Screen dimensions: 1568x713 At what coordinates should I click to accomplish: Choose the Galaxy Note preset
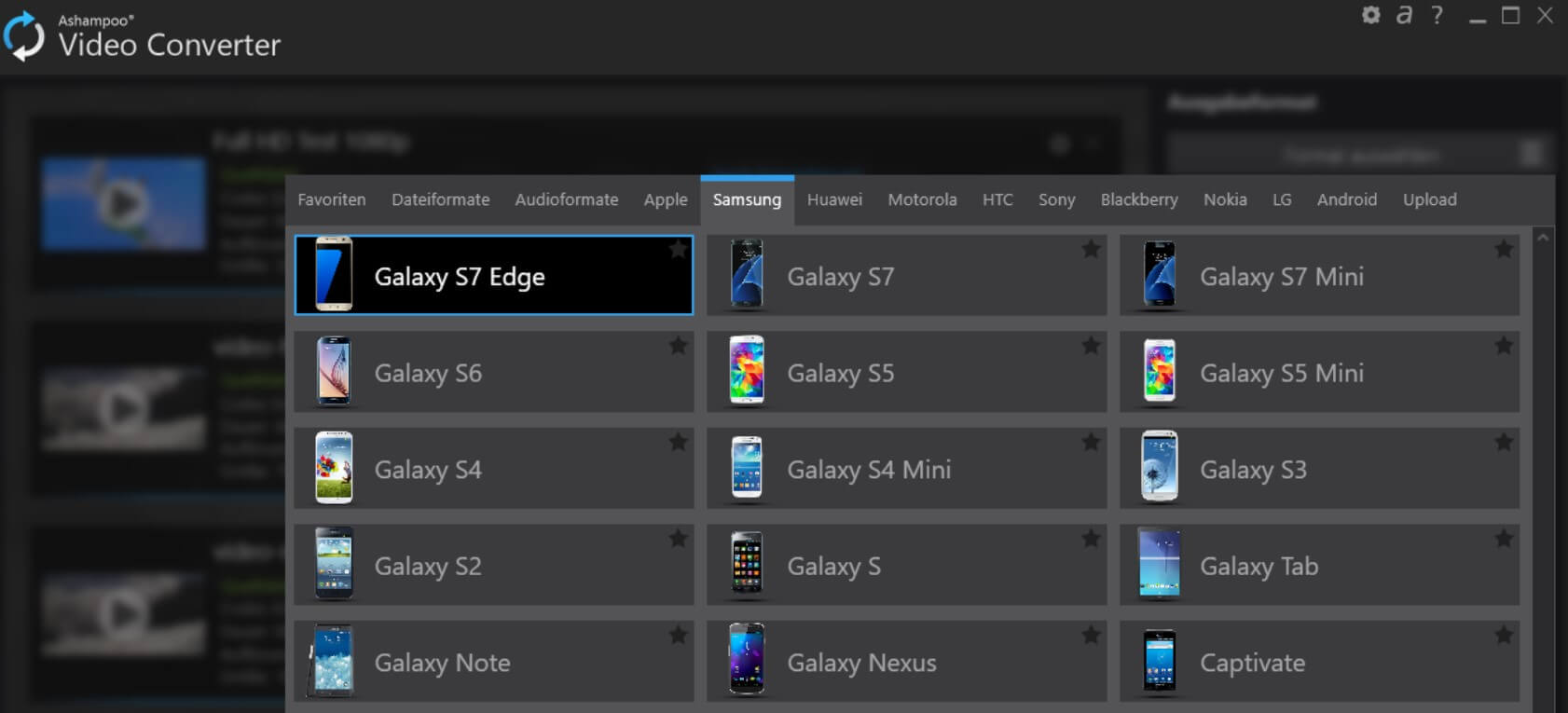click(494, 661)
